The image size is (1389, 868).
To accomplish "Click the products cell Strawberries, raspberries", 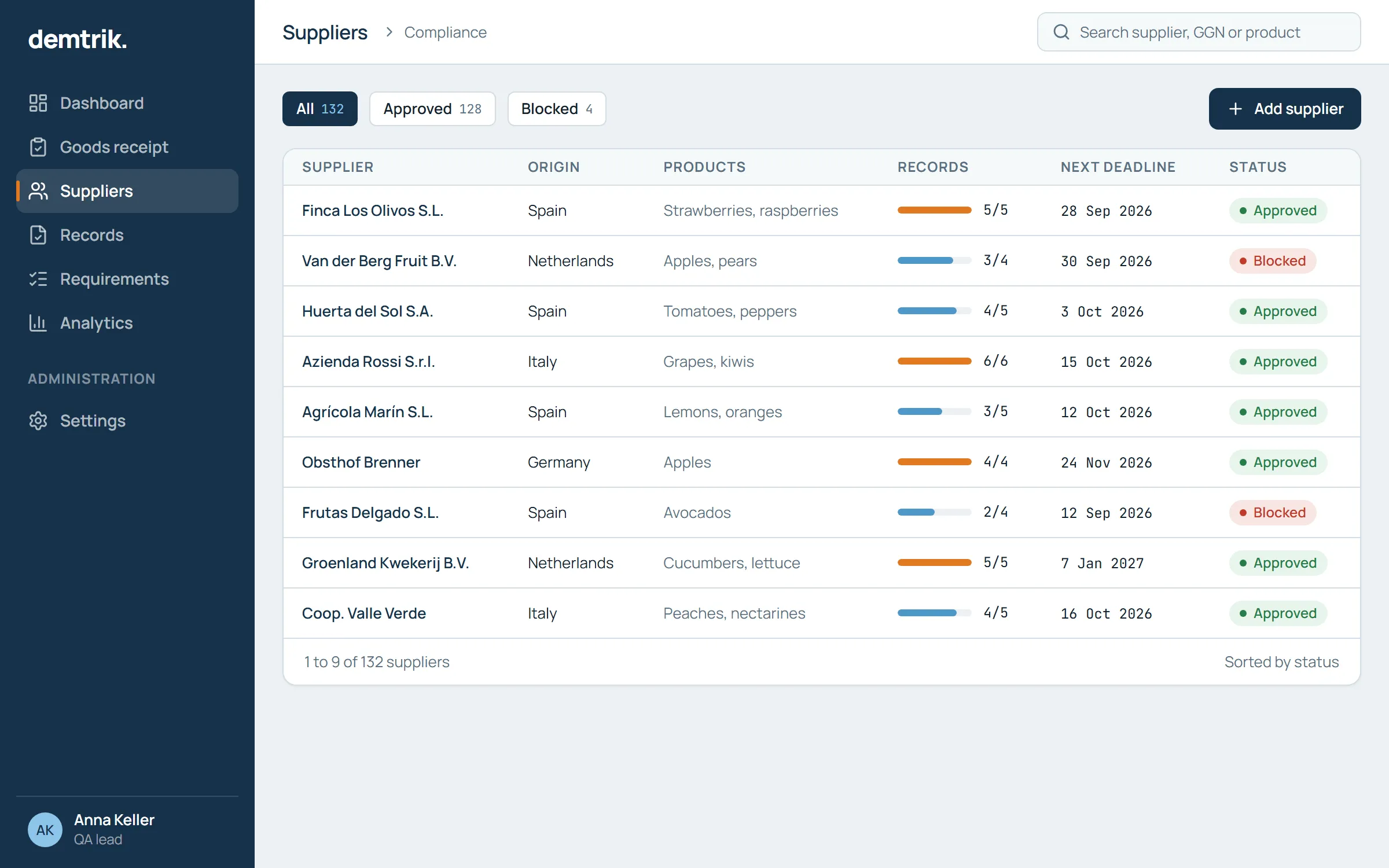I will point(751,211).
